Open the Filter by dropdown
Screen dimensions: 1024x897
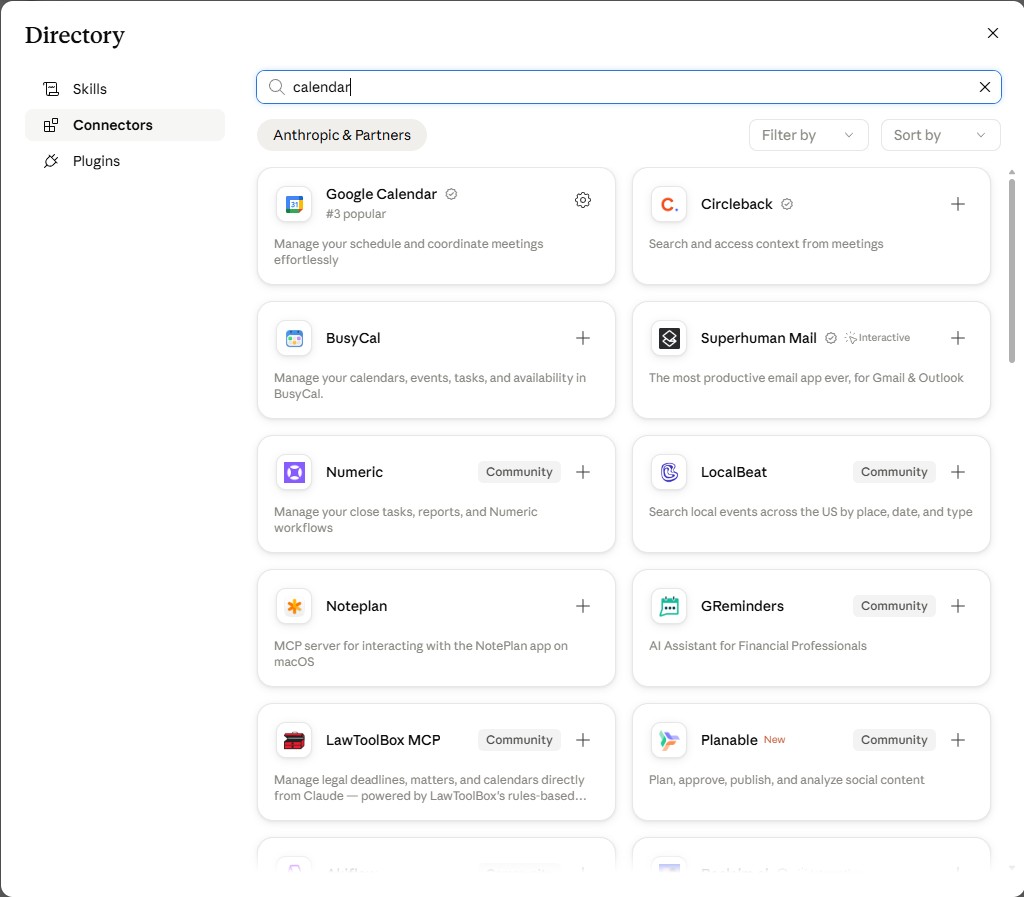[x=808, y=135]
